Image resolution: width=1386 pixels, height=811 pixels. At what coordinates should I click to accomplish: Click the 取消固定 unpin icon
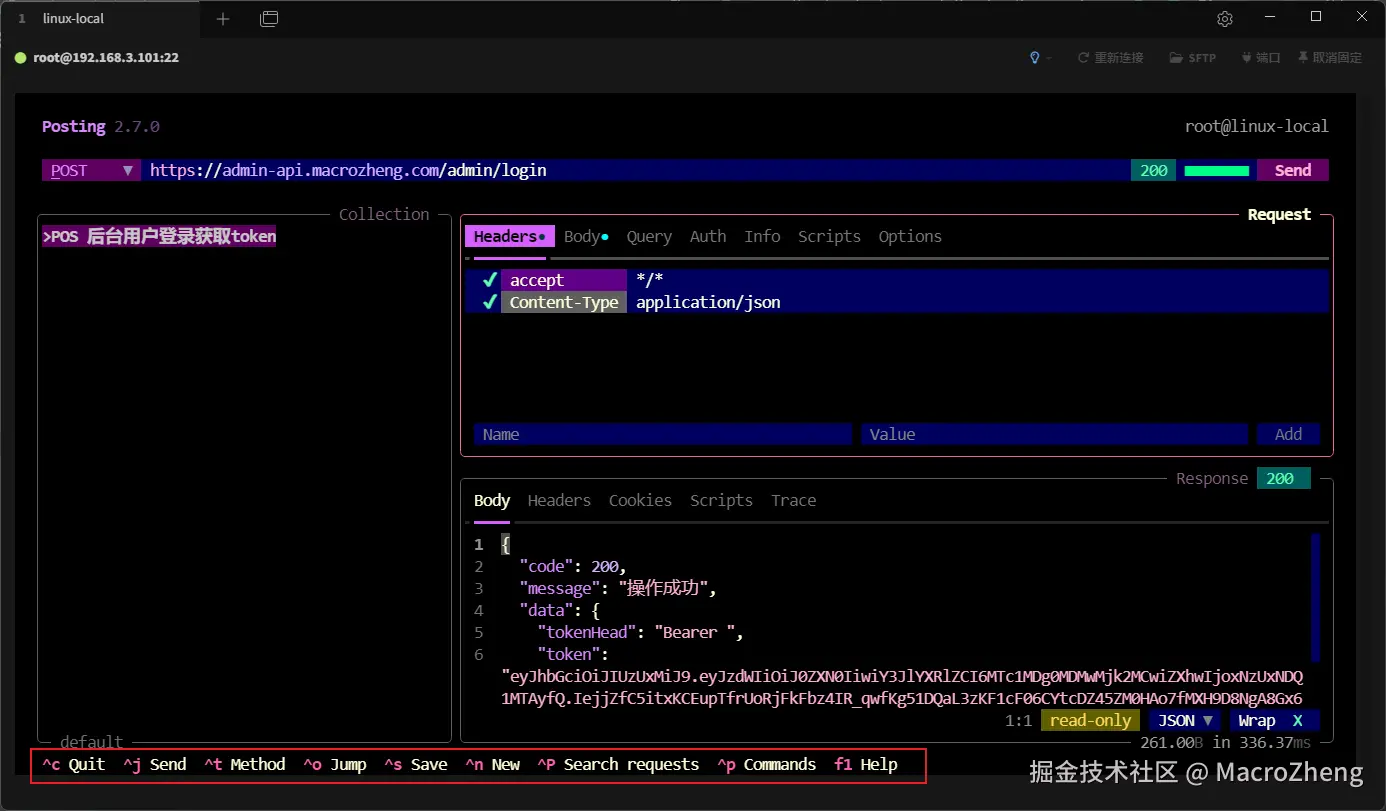click(1303, 58)
